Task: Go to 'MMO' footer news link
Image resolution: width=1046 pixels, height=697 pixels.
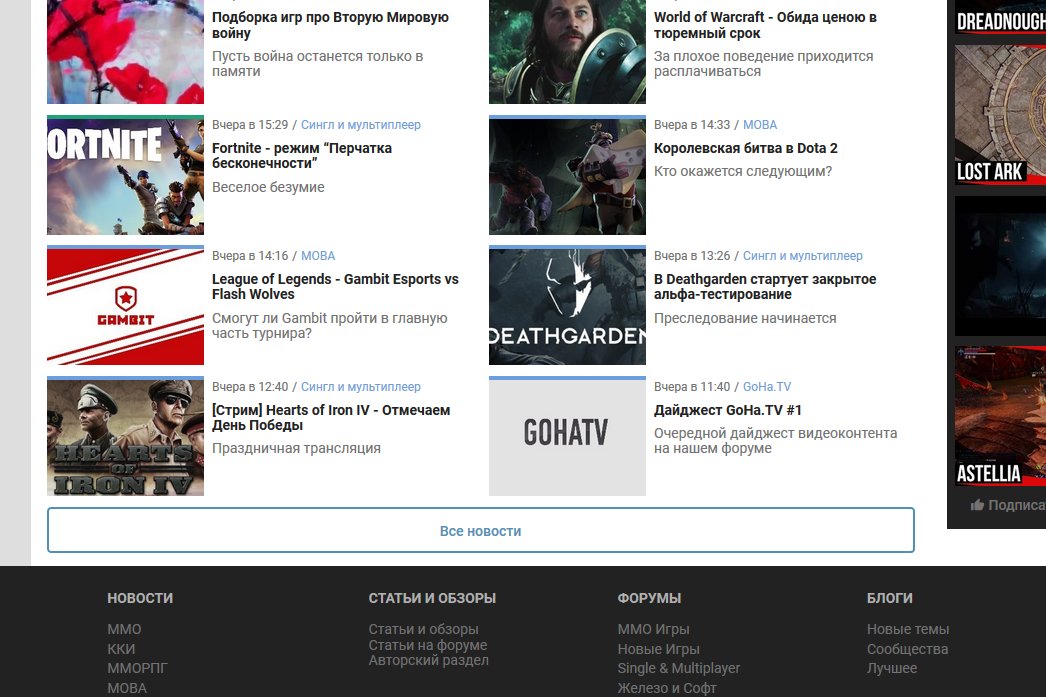Action: point(124,629)
